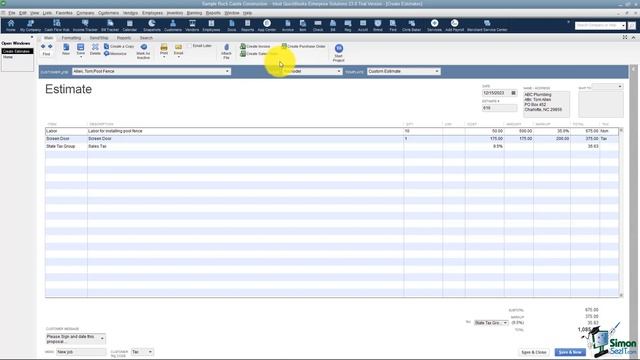640x360 pixels.
Task: Expand the Customer Tax Code dropdown
Action: [150, 352]
